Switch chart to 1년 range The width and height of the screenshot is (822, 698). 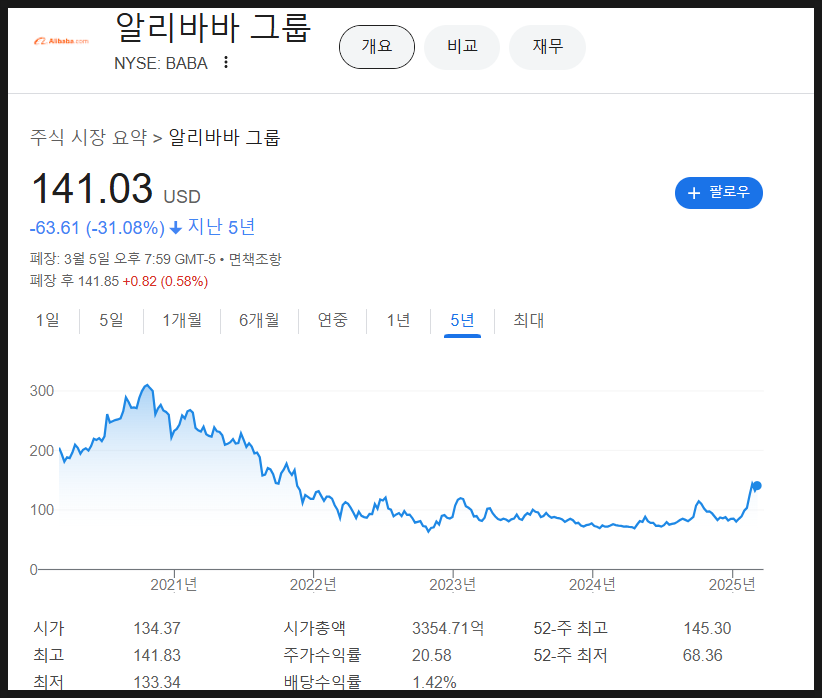(x=398, y=320)
